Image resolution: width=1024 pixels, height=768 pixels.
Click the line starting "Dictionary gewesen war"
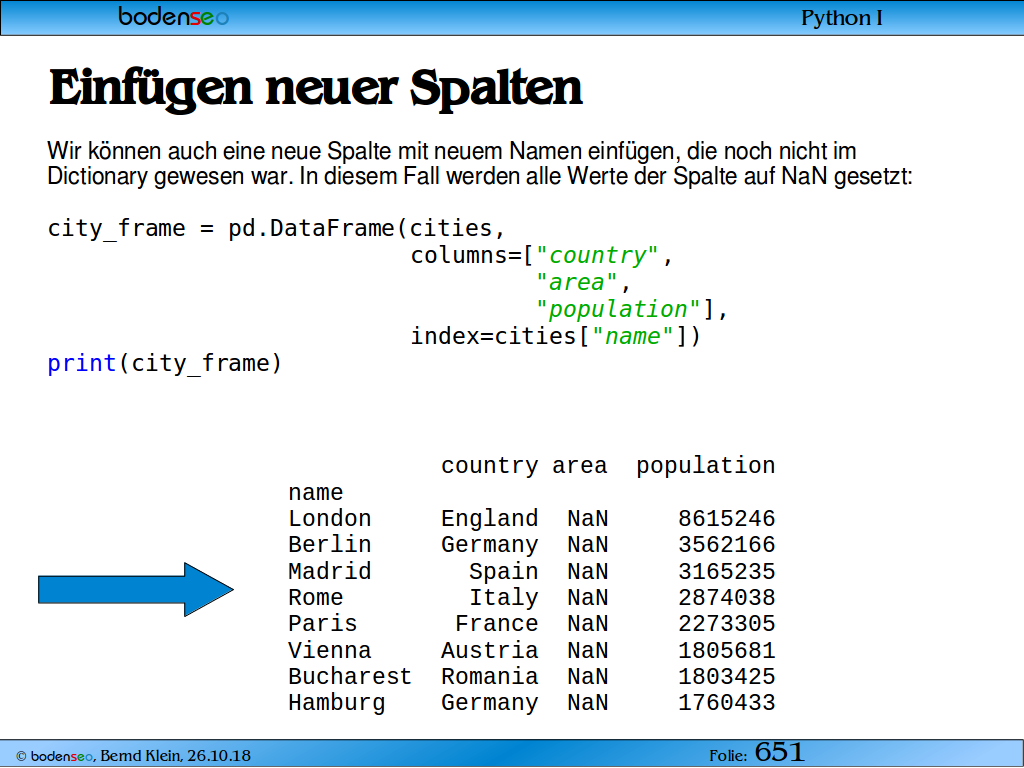pyautogui.click(x=479, y=176)
